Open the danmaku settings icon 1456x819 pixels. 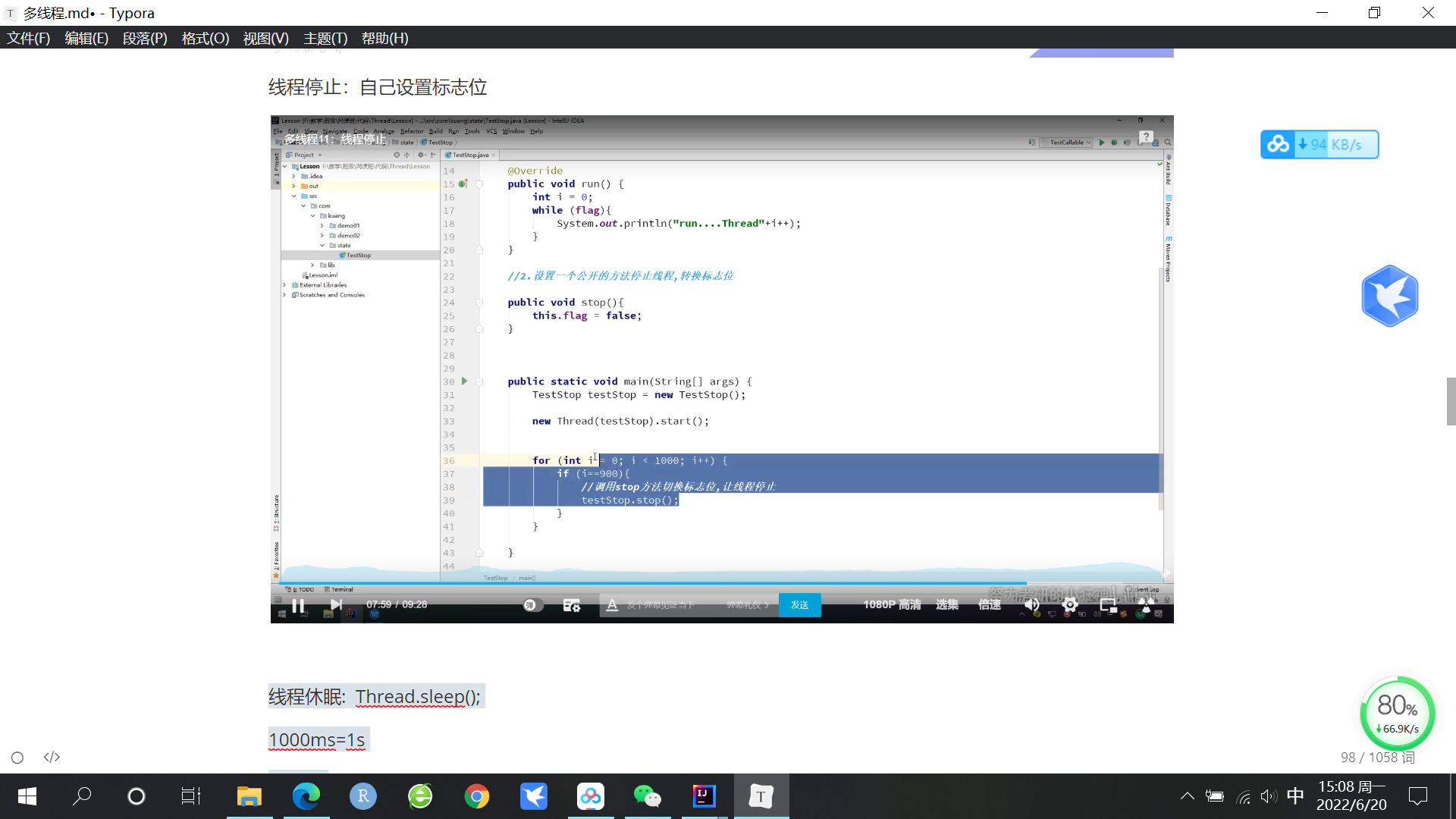571,605
